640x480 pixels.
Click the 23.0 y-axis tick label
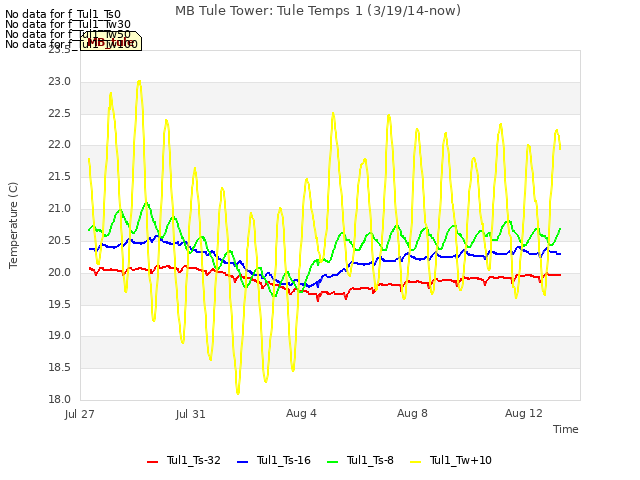[x=60, y=82]
